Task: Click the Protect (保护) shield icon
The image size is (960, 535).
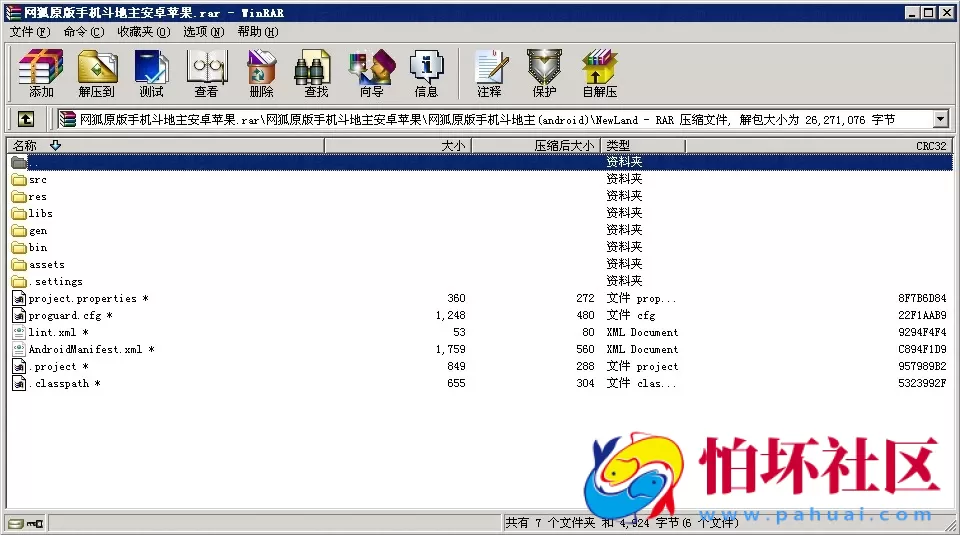Action: tap(544, 73)
